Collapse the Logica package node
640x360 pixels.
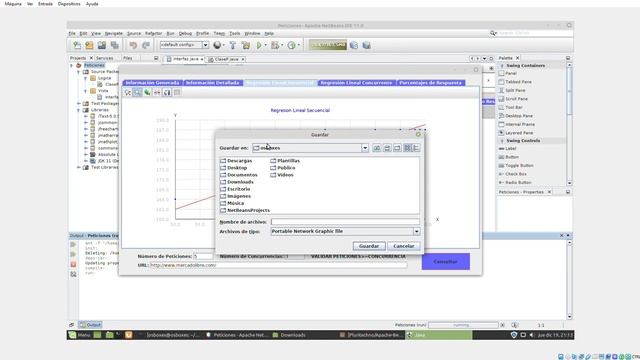(x=86, y=78)
